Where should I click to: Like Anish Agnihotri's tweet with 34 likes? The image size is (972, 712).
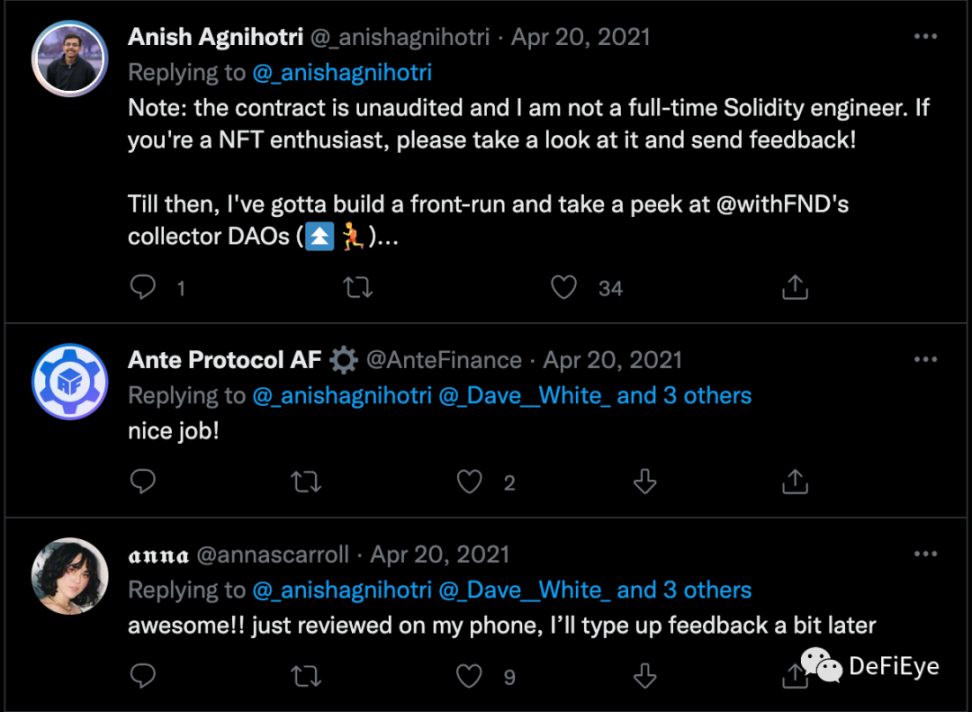pos(565,288)
